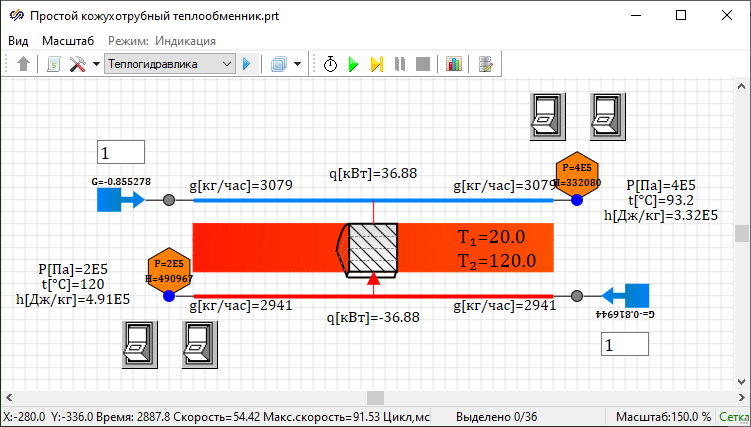Stop the simulation with square button

click(422, 64)
